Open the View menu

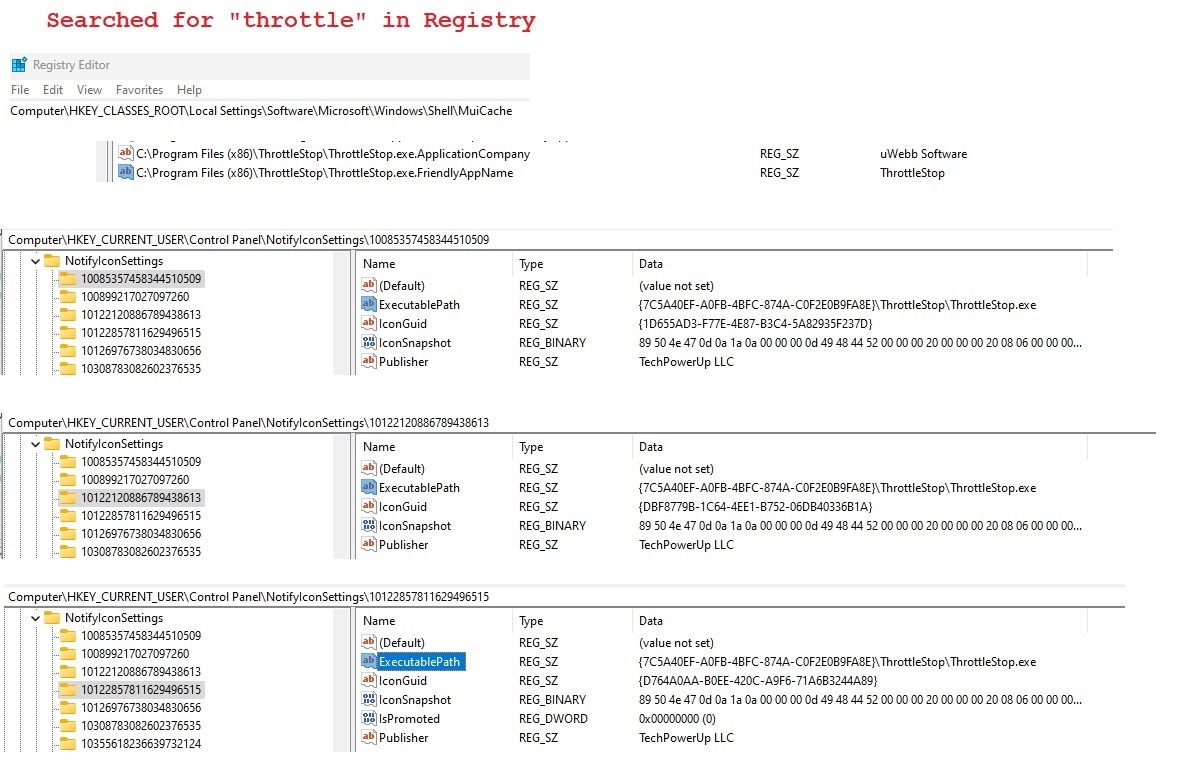pos(89,90)
